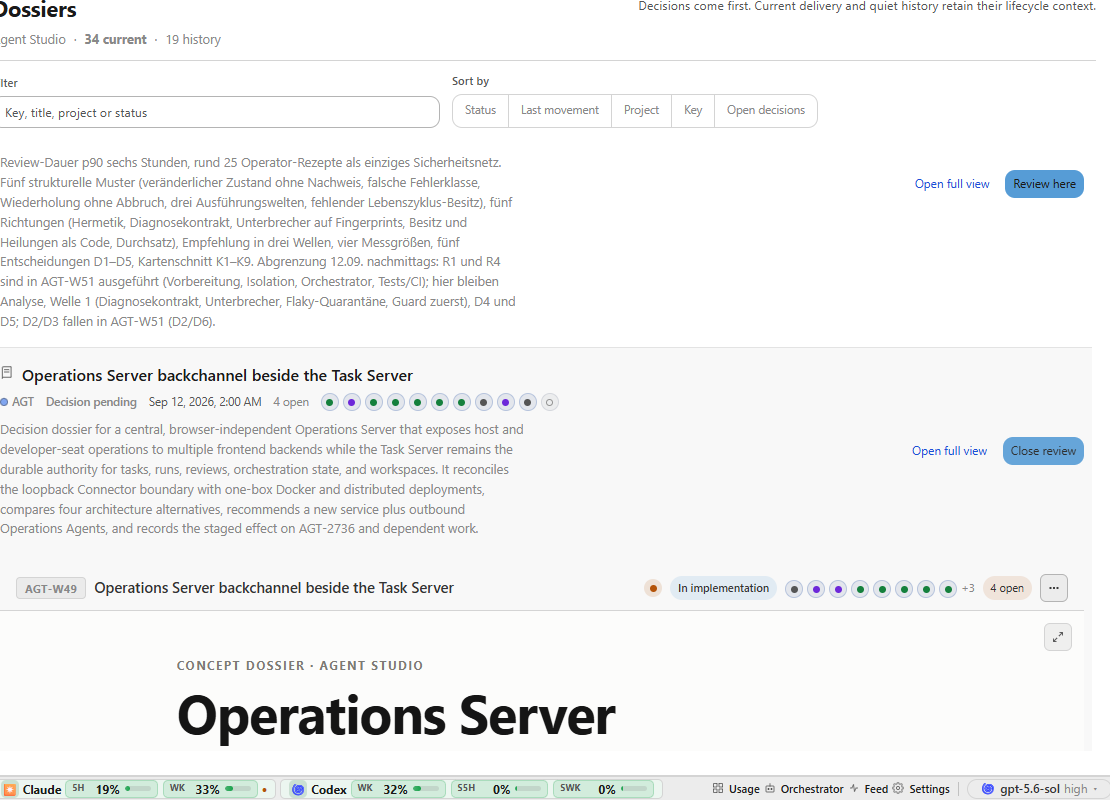Click Claude 5H 19% usage meter

click(x=111, y=789)
